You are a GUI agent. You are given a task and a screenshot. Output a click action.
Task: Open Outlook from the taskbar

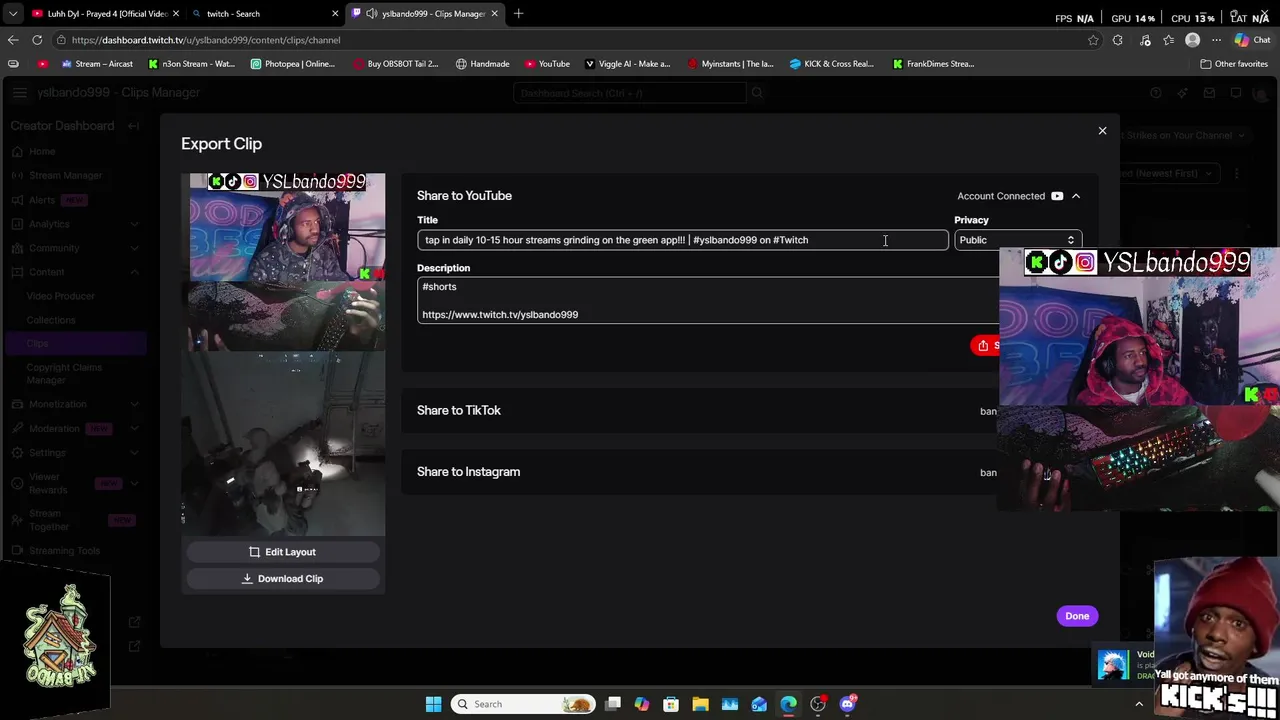pos(759,704)
